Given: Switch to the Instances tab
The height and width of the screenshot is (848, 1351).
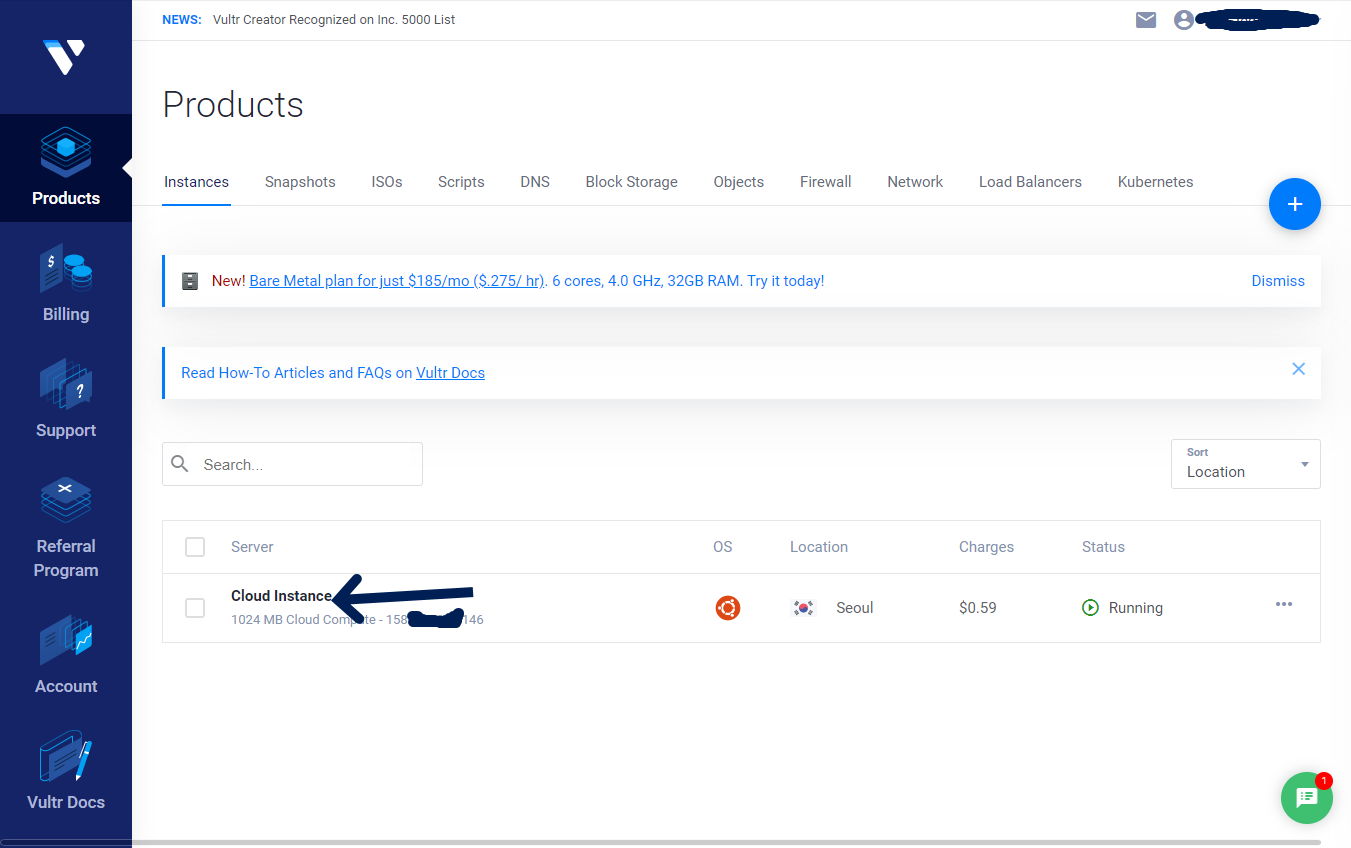Looking at the screenshot, I should tap(196, 182).
